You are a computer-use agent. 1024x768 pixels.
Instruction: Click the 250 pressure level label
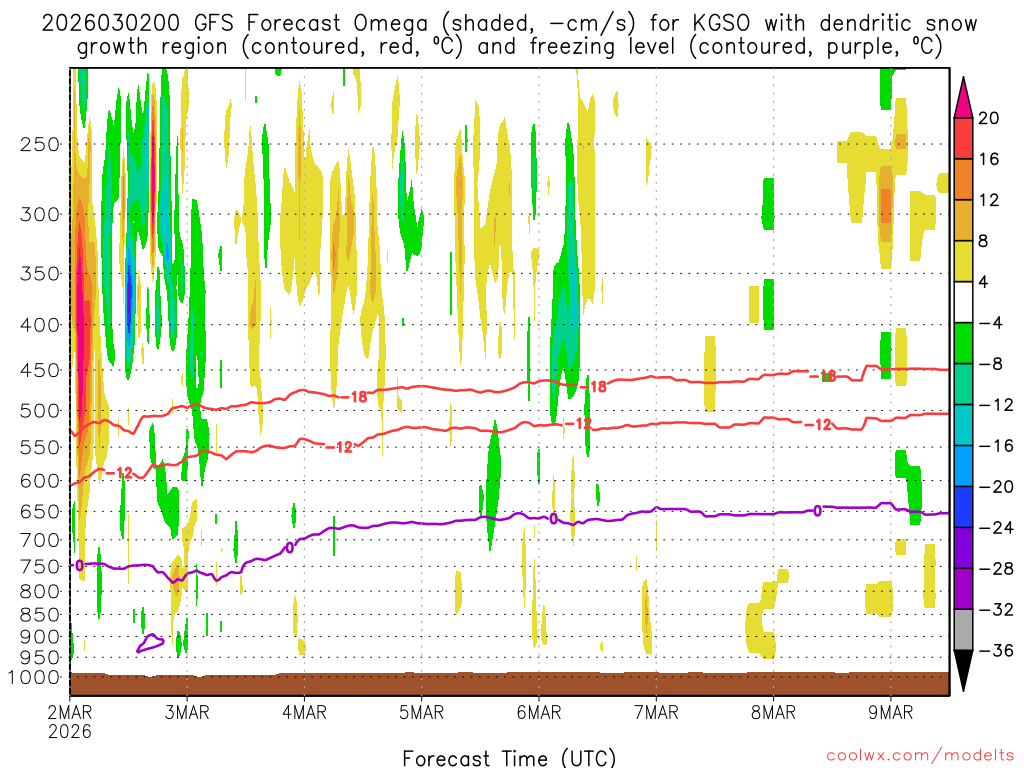pyautogui.click(x=40, y=144)
